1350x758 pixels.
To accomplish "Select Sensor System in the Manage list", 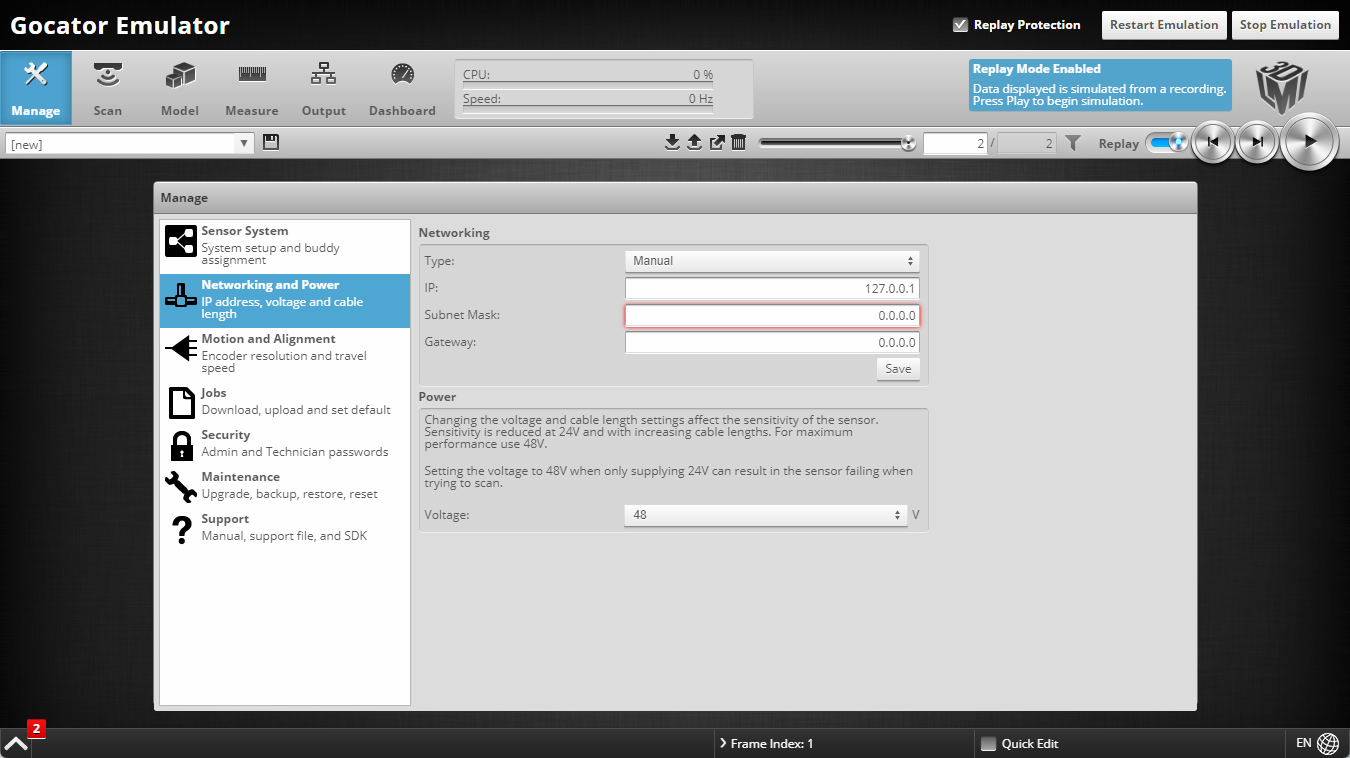I will click(x=285, y=245).
